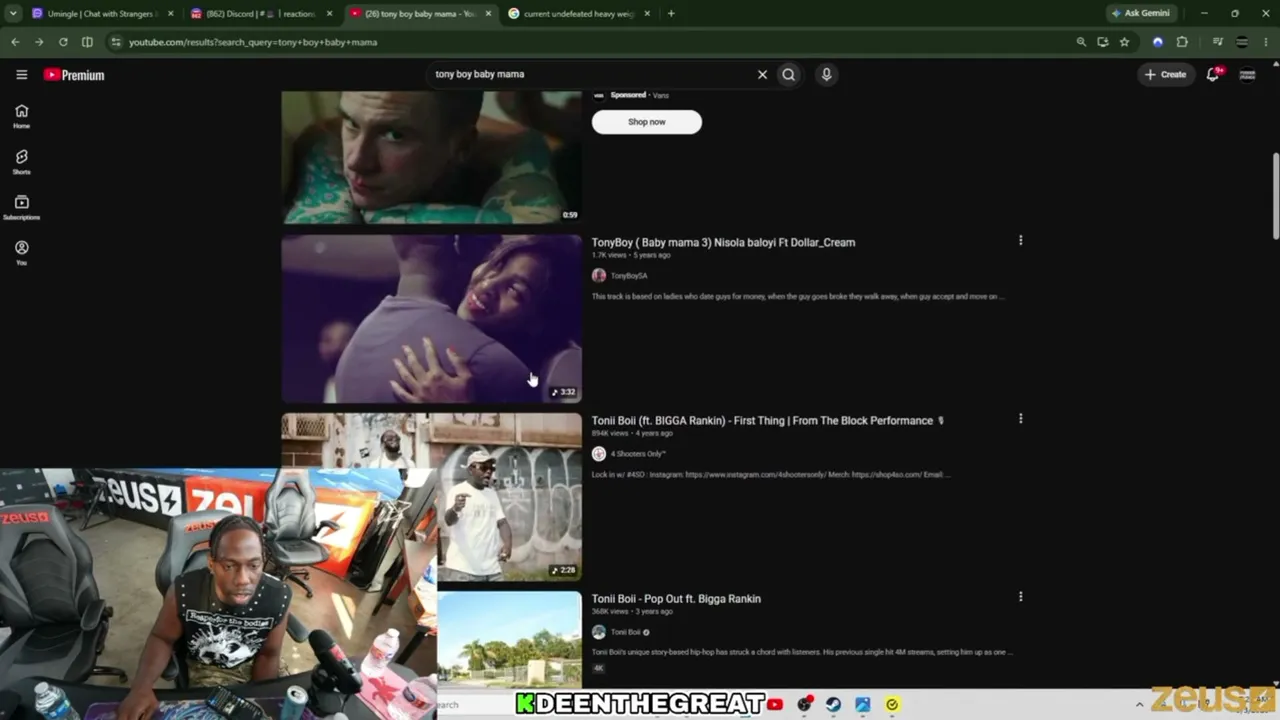This screenshot has height=720, width=1280.
Task: Open Shorts in the YouTube sidebar
Action: tap(21, 162)
